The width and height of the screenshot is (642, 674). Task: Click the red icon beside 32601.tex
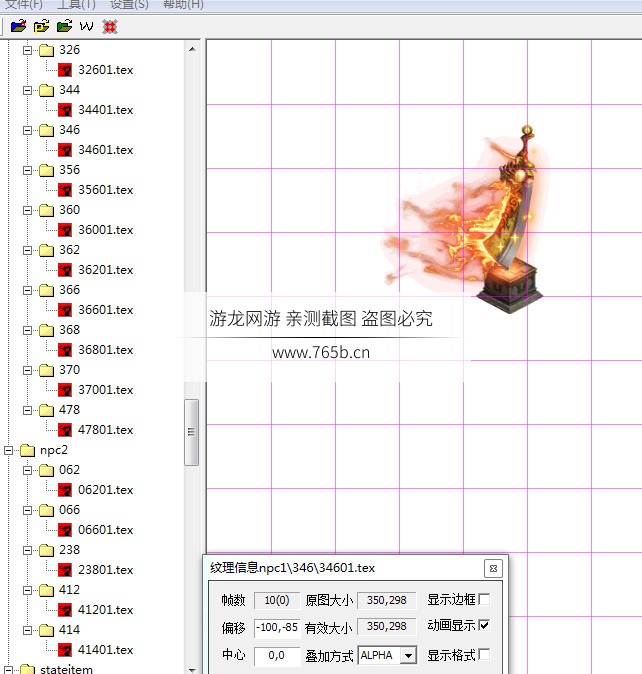click(x=65, y=70)
